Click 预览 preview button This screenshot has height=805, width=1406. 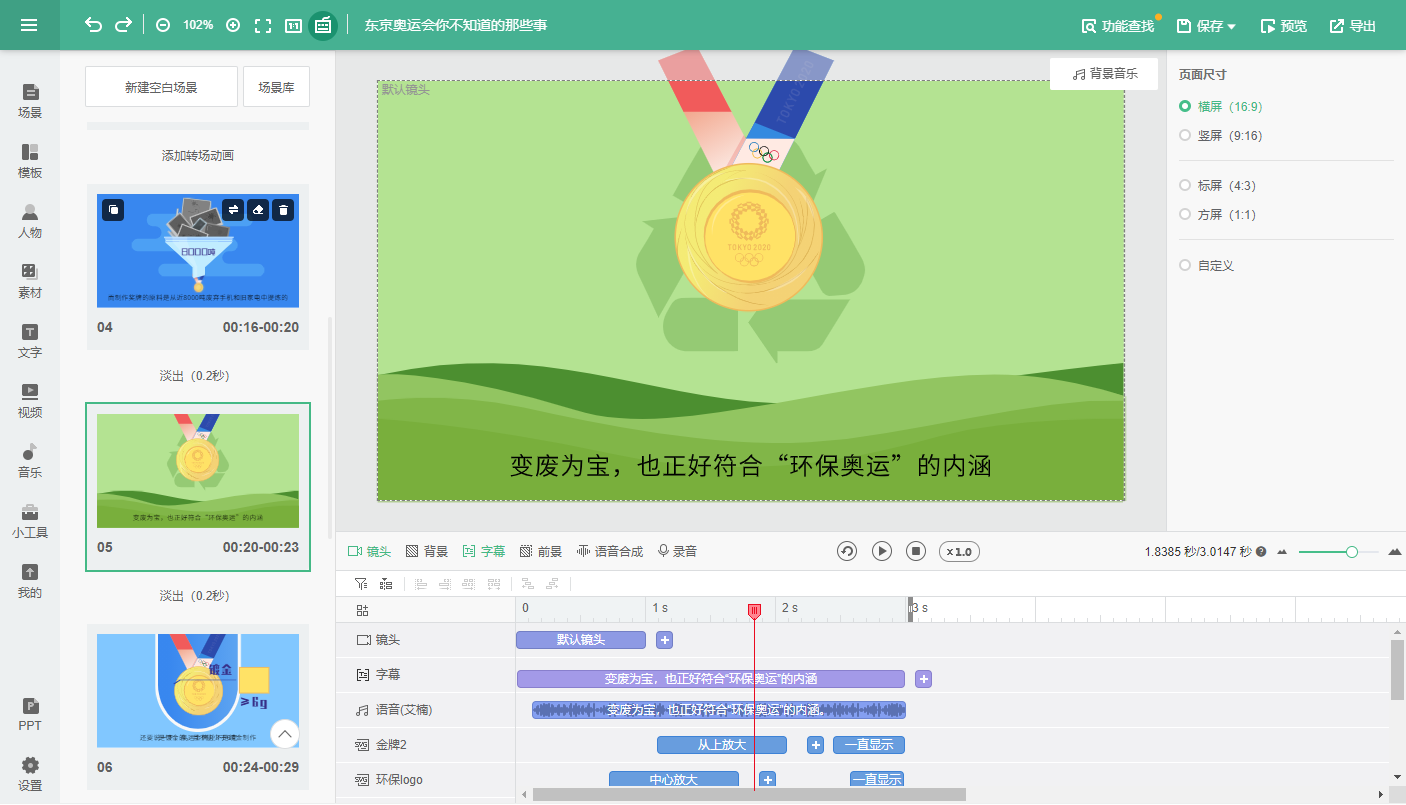(1283, 26)
